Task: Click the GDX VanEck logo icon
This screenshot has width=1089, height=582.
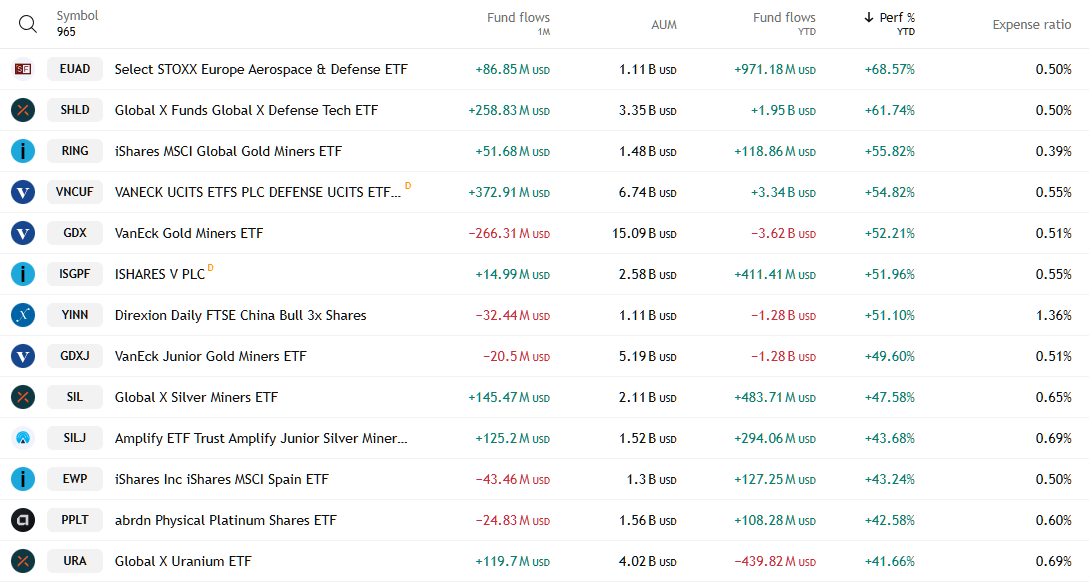Action: (23, 233)
